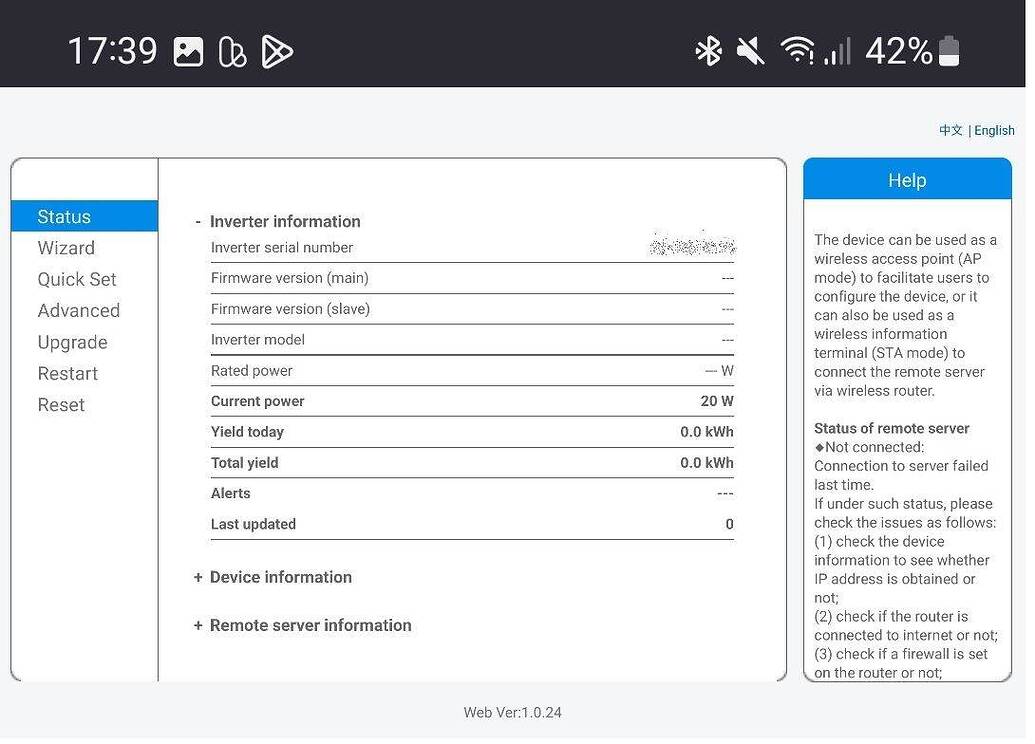The image size is (1035, 744).
Task: Switch language to Chinese (中文)
Action: coord(950,131)
